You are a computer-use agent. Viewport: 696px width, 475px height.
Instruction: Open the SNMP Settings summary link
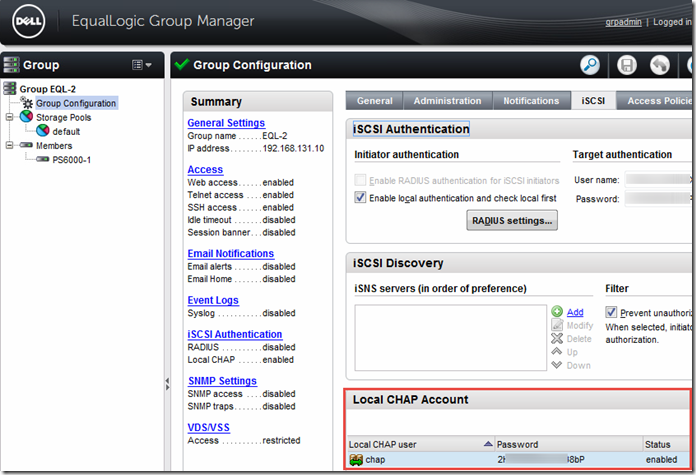222,381
